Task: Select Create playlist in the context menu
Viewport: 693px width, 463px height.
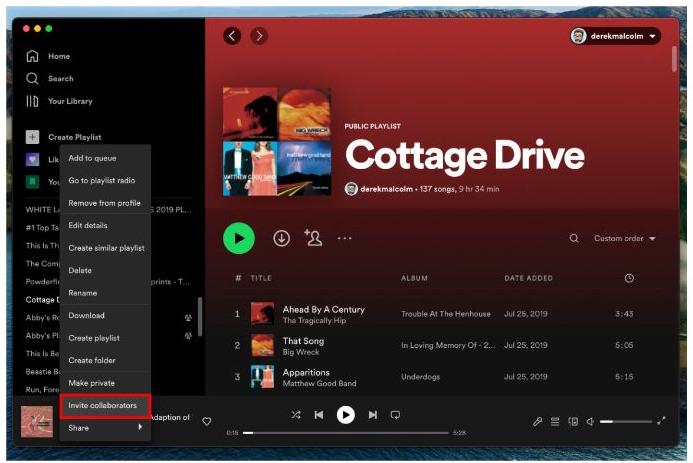Action: click(105, 338)
